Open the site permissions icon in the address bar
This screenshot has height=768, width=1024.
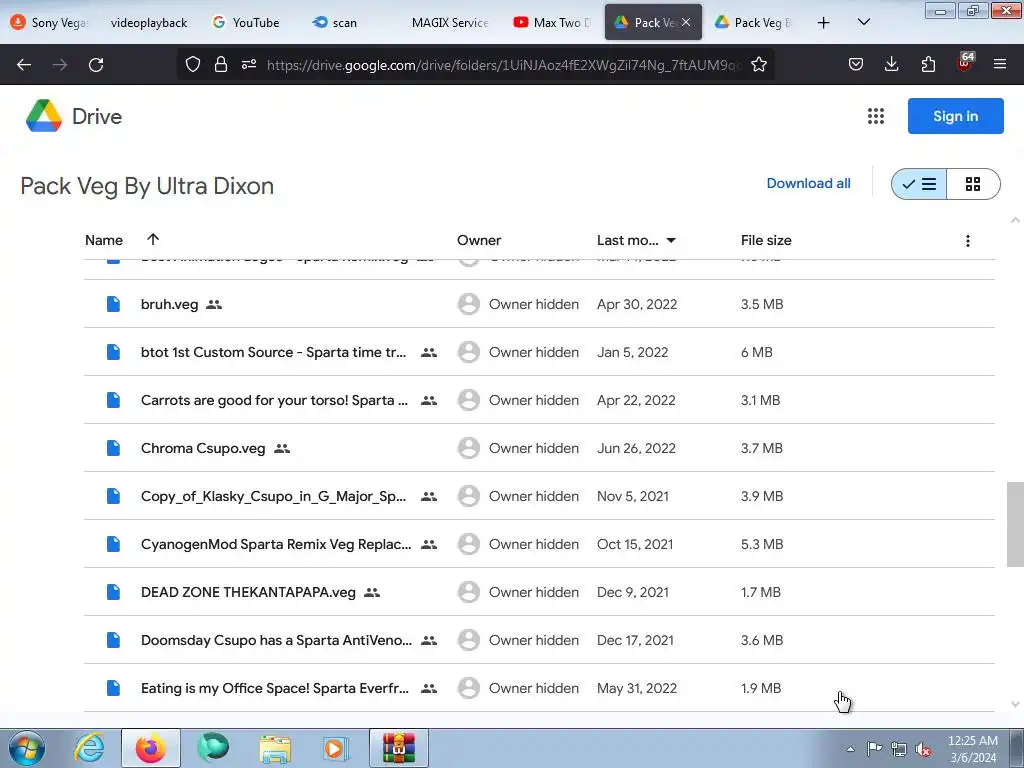pyautogui.click(x=249, y=64)
